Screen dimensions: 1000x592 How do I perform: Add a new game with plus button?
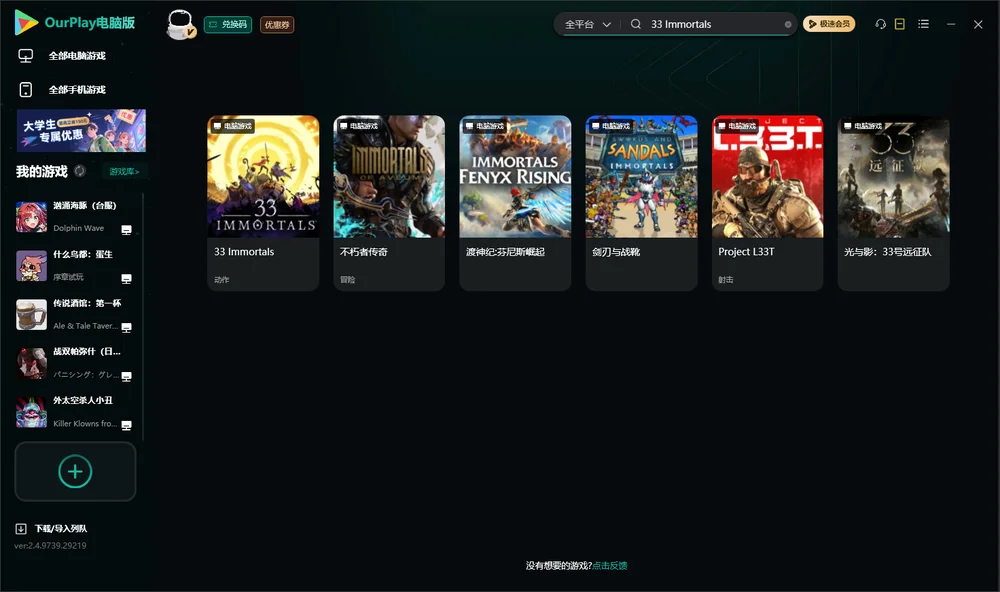(75, 471)
